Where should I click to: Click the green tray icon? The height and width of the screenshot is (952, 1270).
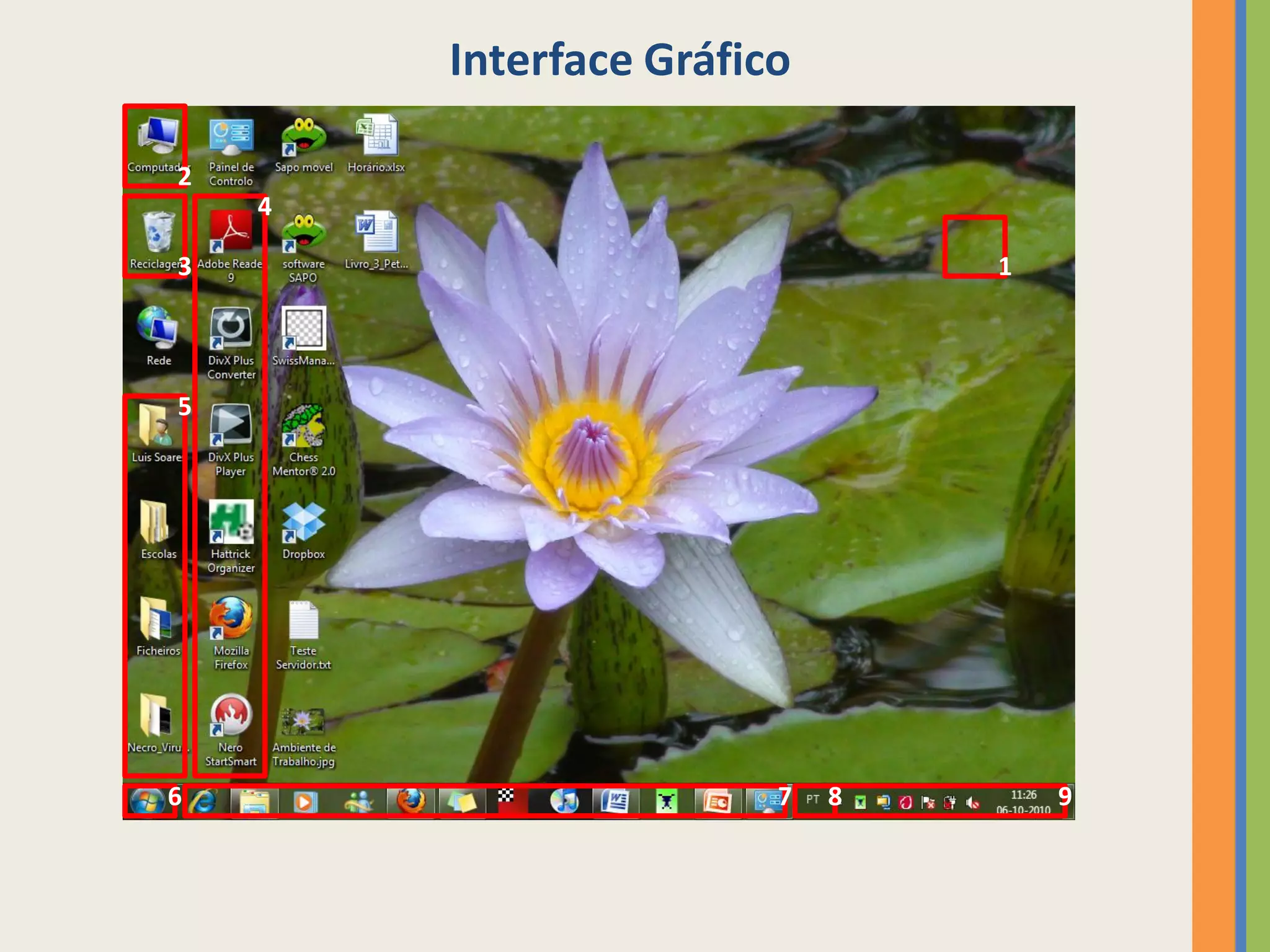pyautogui.click(x=860, y=803)
